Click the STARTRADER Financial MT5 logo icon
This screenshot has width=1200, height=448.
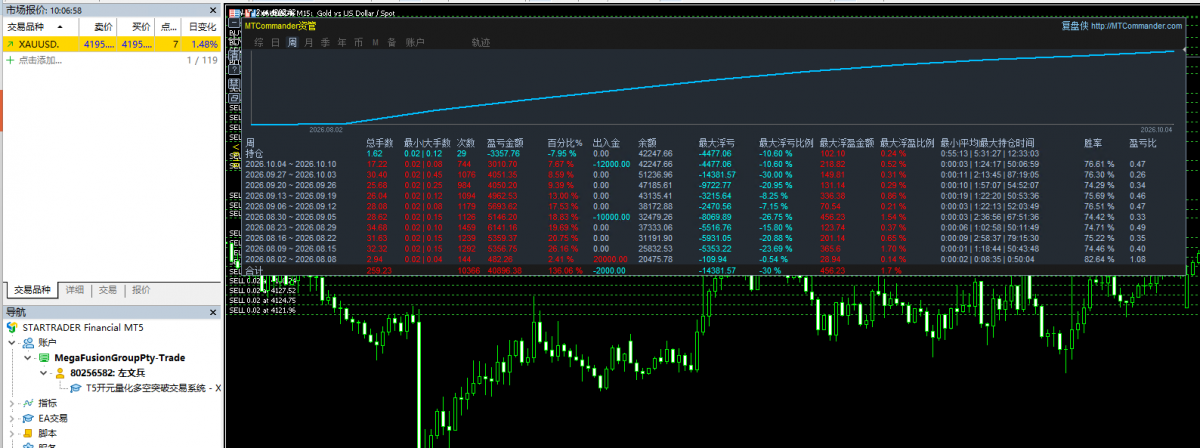click(x=12, y=327)
